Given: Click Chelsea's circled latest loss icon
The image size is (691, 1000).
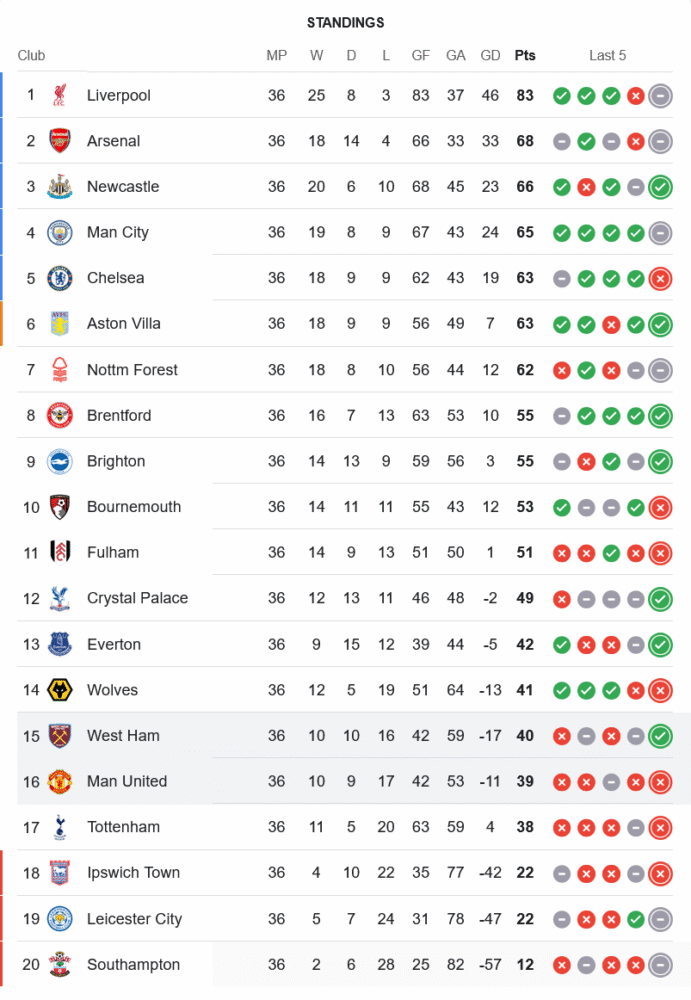Looking at the screenshot, I should pyautogui.click(x=659, y=278).
